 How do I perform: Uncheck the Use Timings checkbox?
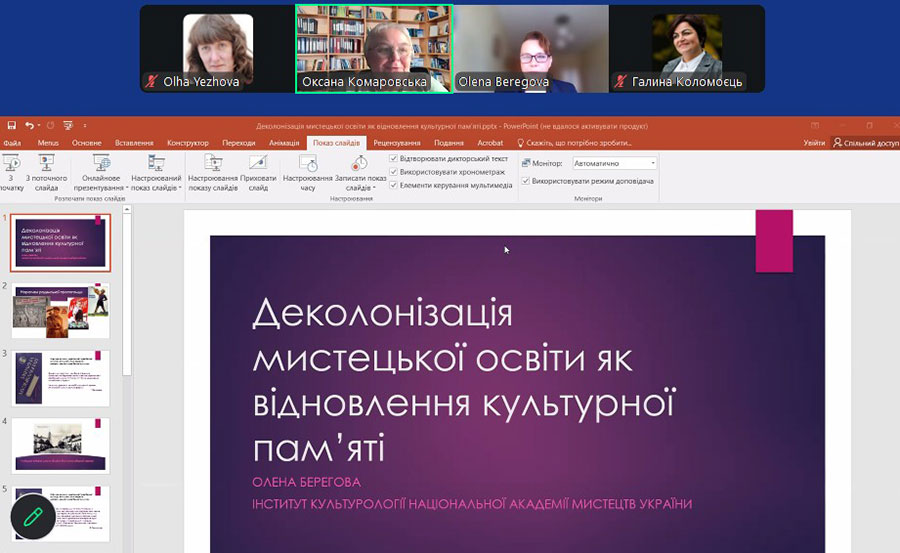pyautogui.click(x=394, y=172)
